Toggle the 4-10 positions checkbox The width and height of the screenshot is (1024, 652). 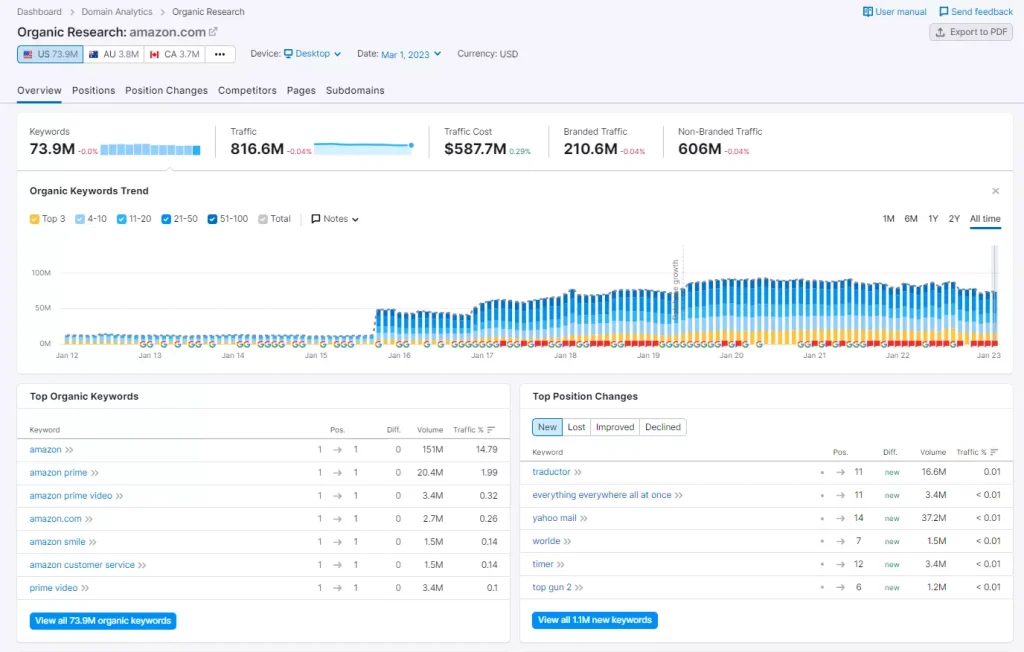click(x=80, y=219)
